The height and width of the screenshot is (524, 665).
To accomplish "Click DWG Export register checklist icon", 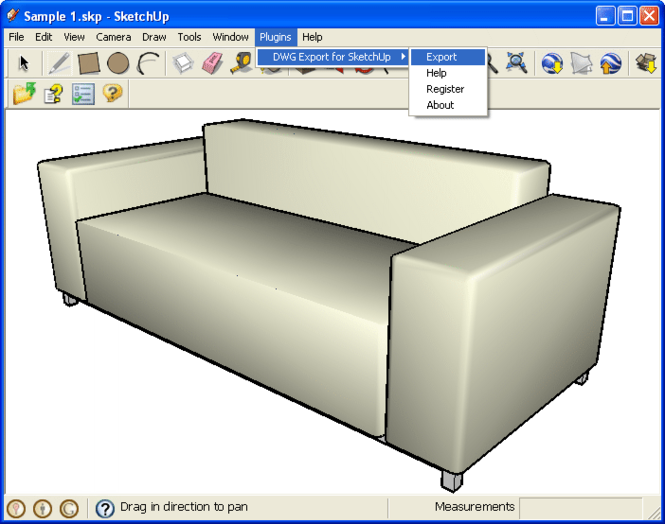I will [x=83, y=93].
